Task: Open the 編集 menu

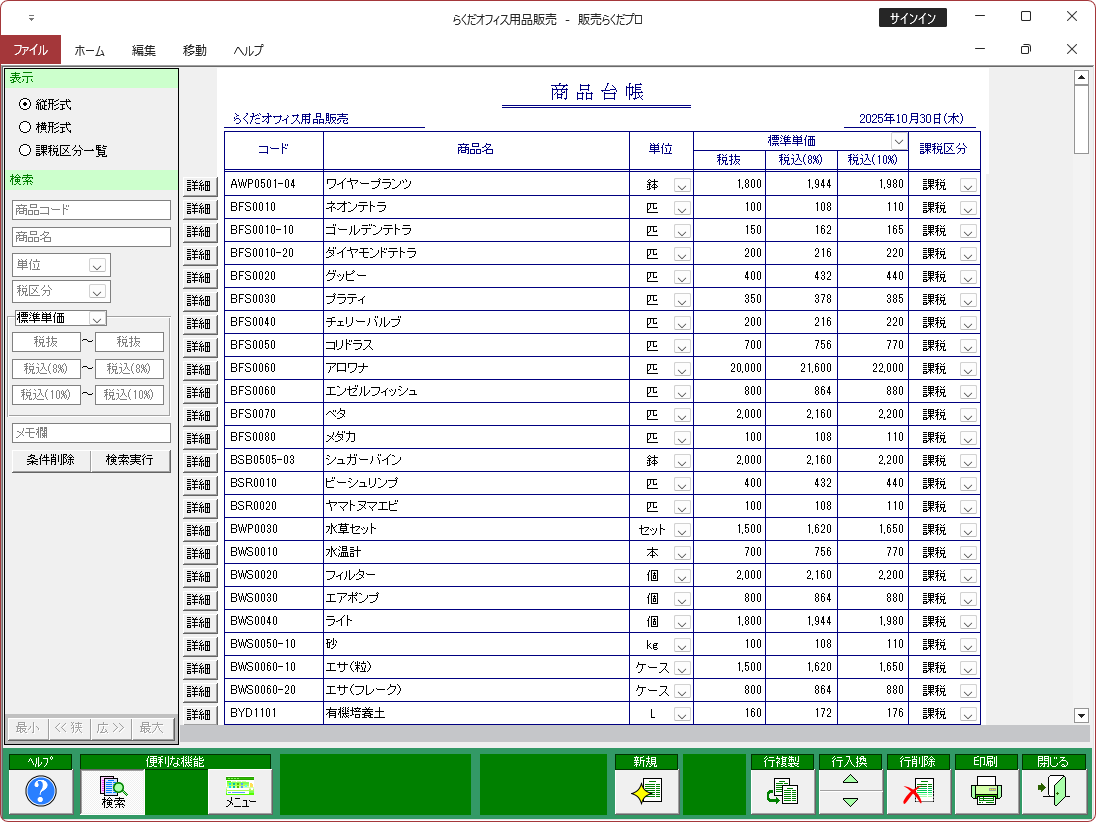Action: click(144, 50)
